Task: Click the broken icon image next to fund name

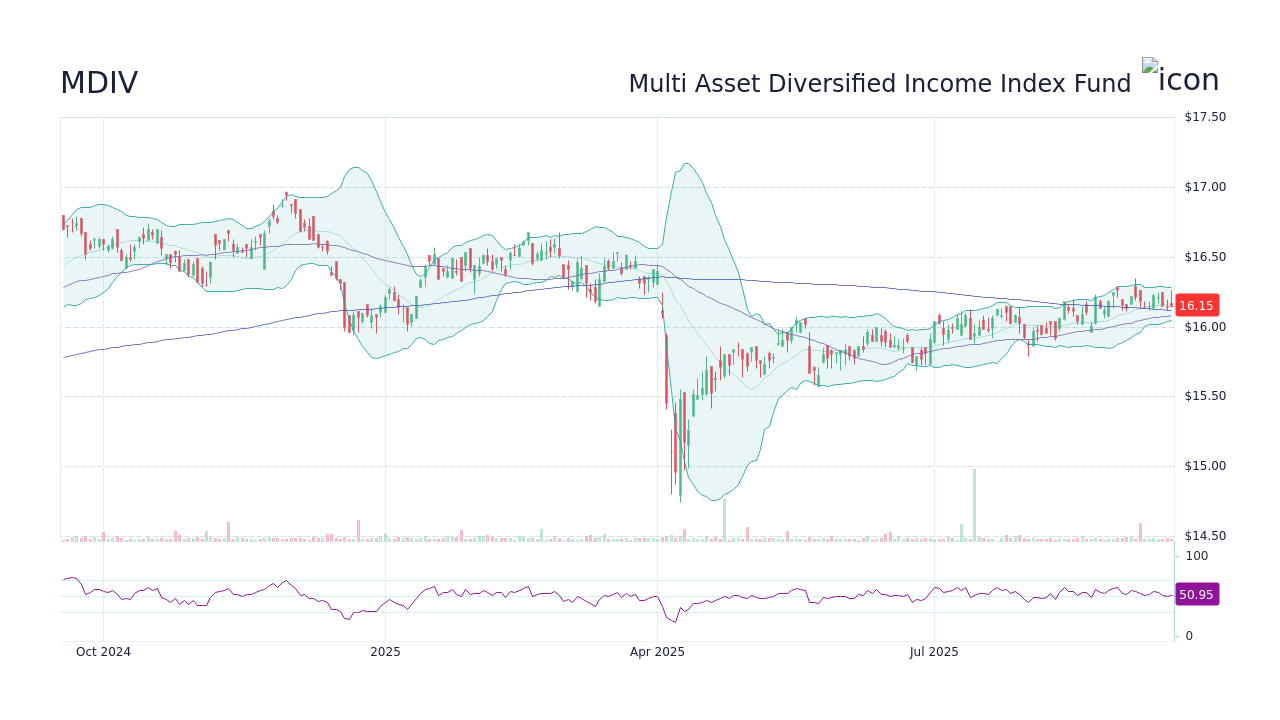Action: [x=1181, y=77]
